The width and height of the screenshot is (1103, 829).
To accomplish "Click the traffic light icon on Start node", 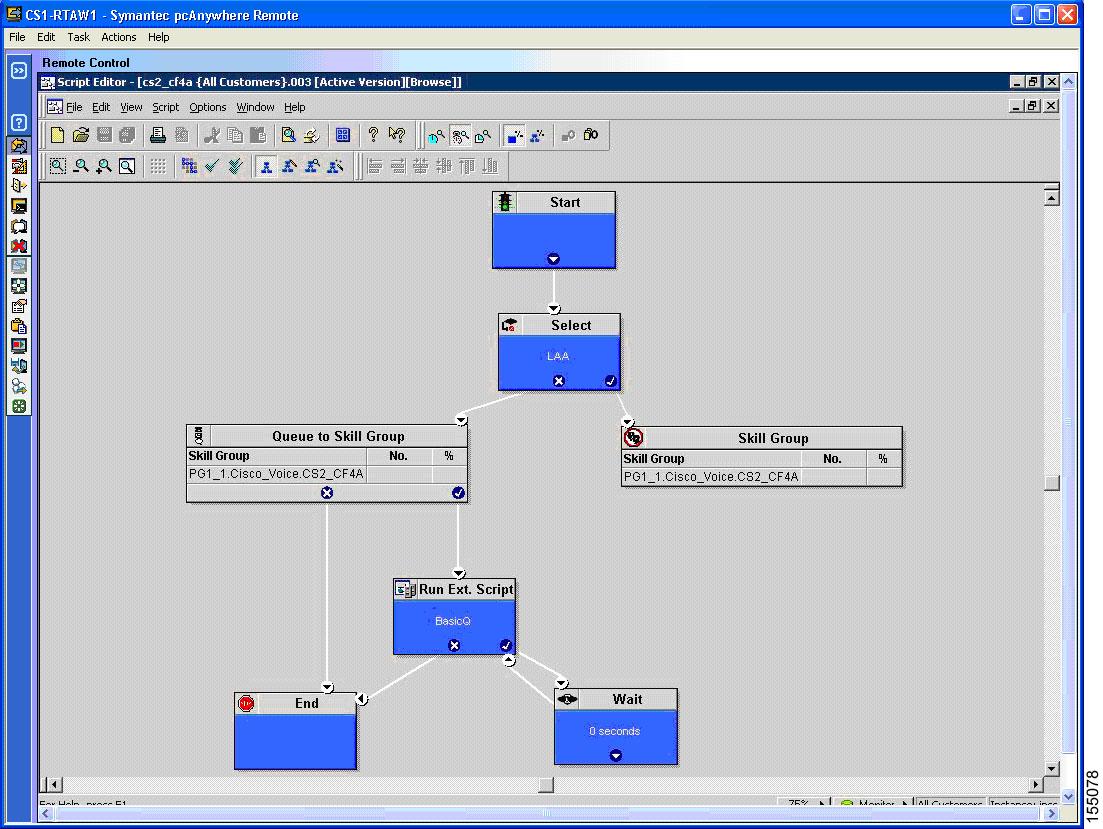I will tap(505, 203).
